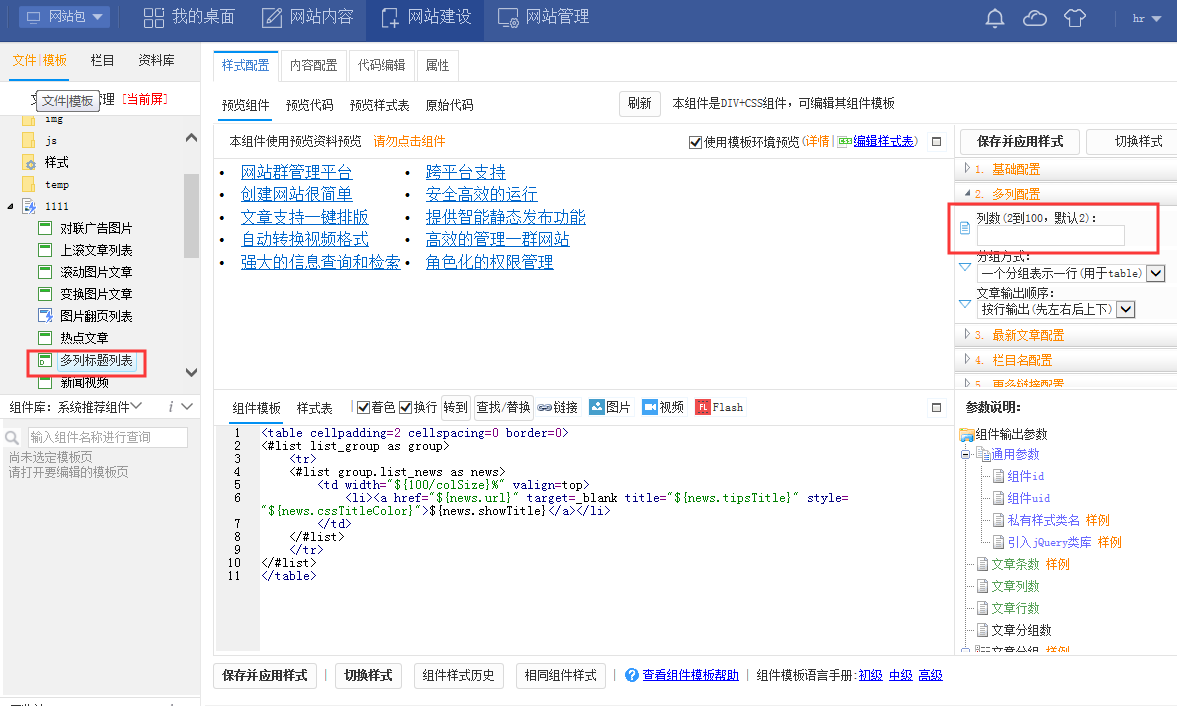This screenshot has width=1177, height=706.
Task: Open the 网站内容 menu
Action: coord(307,17)
